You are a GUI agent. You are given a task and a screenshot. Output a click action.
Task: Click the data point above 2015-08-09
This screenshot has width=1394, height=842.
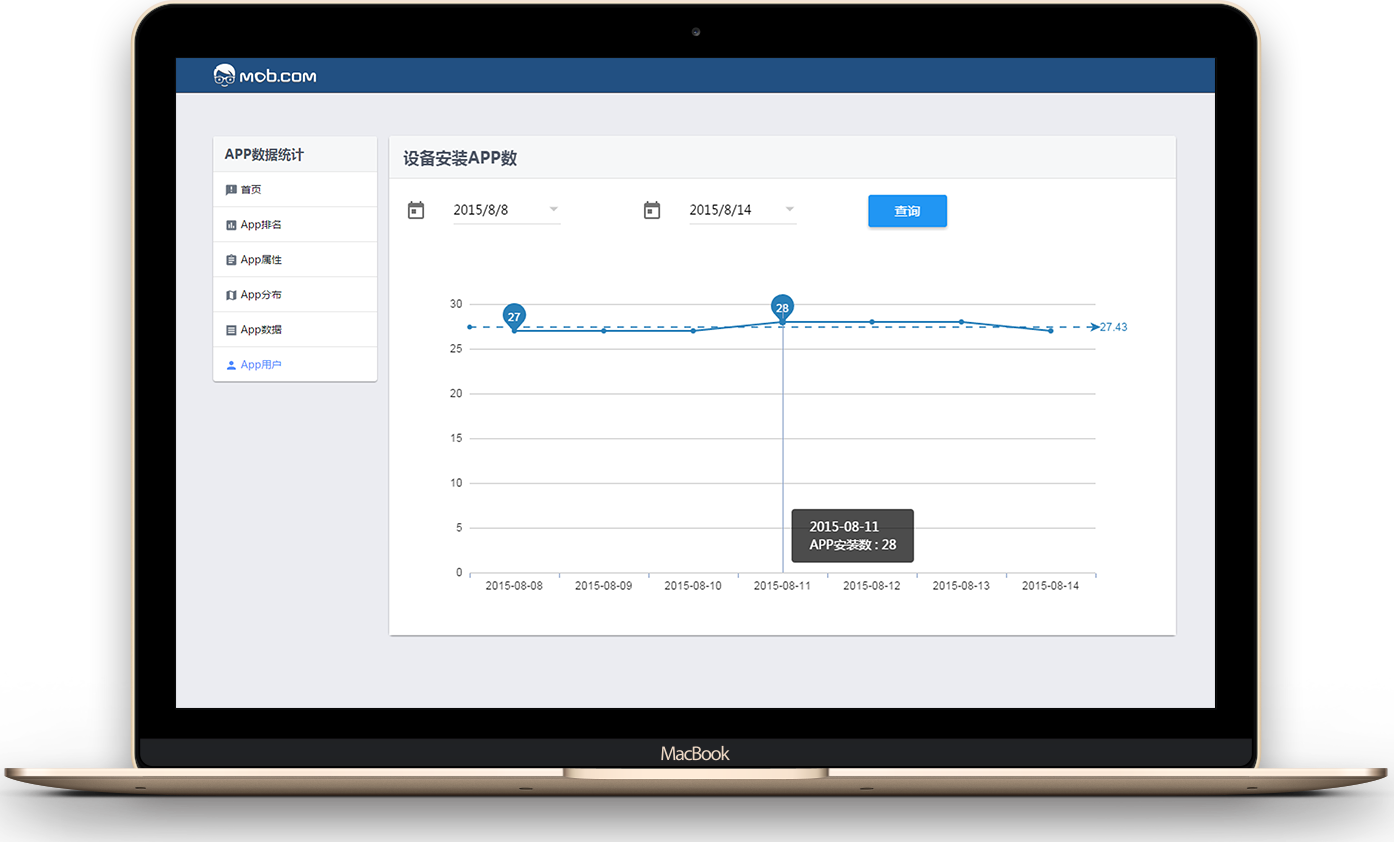(x=604, y=331)
